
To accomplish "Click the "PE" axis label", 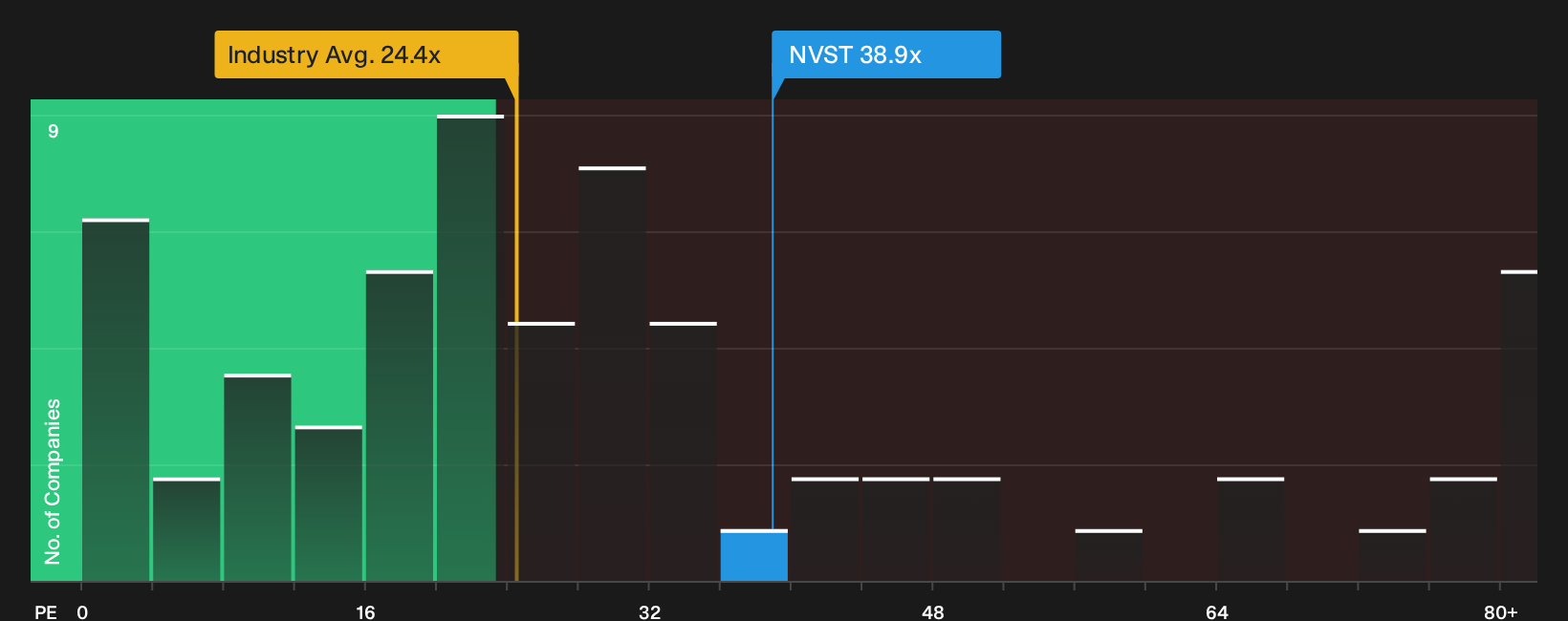I will 46,612.
